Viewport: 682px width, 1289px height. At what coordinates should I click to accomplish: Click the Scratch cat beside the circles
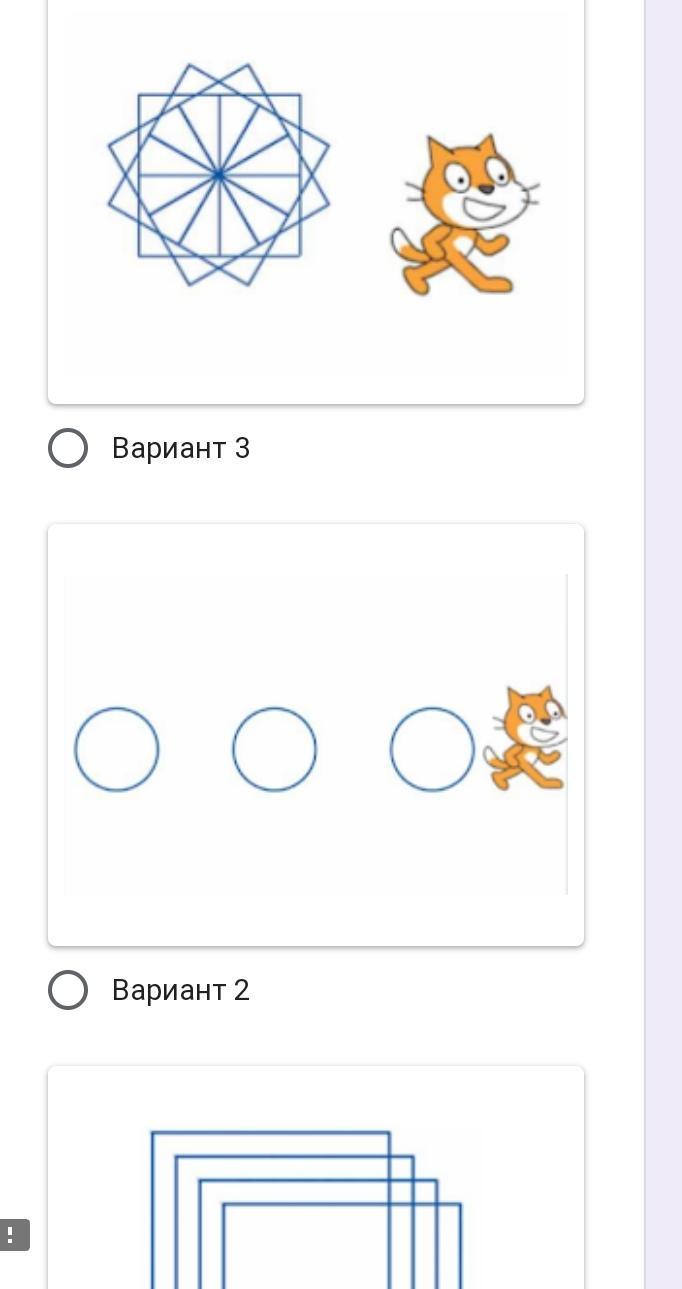tap(526, 740)
